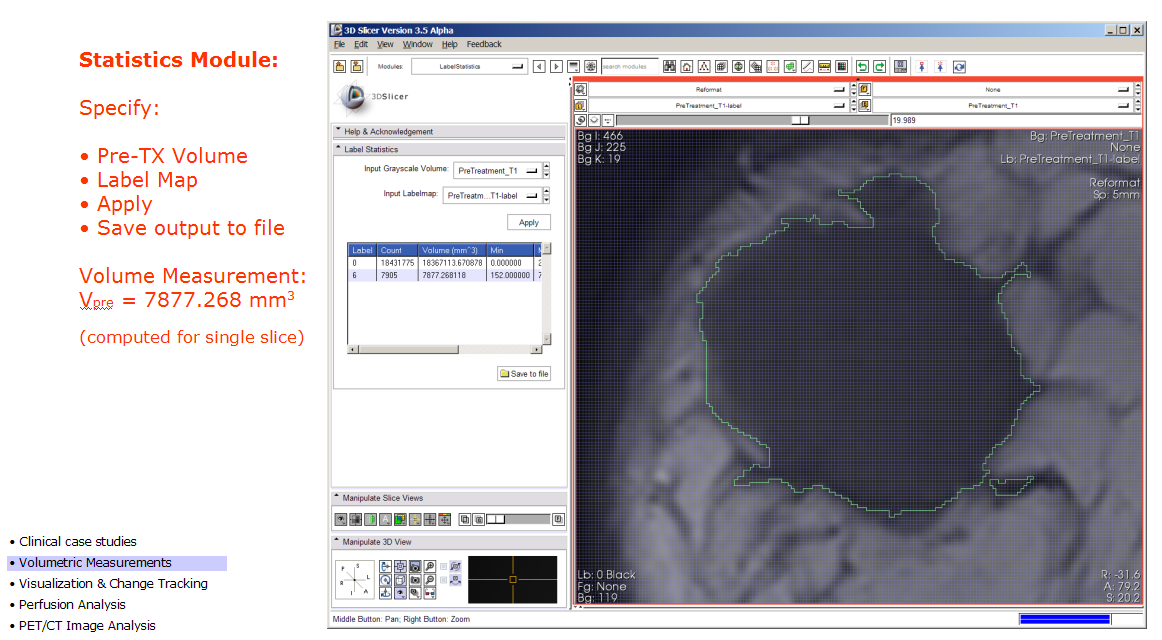
Task: Open the File menu
Action: tap(339, 44)
